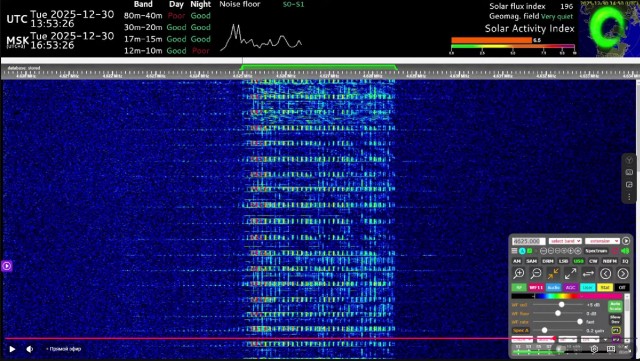Image resolution: width=640 pixels, height=361 pixels.
Task: Click the red video progress bar
Action: point(279,338)
